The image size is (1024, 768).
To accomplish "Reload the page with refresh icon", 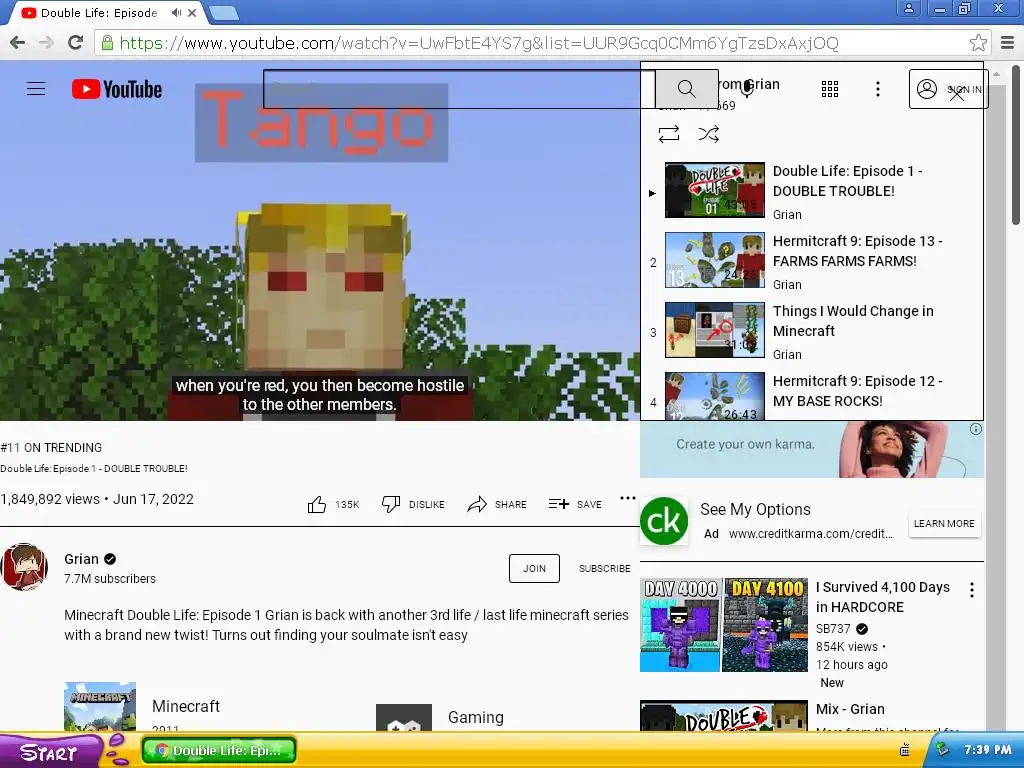I will point(76,43).
